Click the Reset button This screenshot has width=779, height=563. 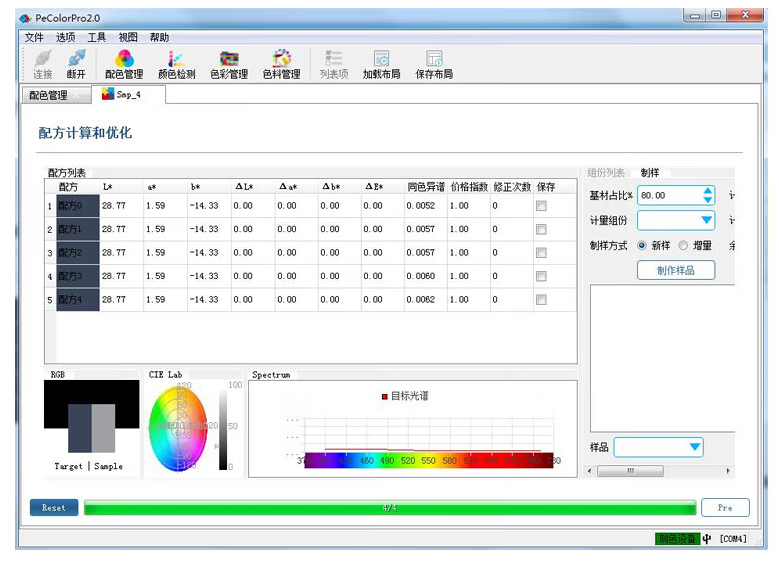[54, 508]
